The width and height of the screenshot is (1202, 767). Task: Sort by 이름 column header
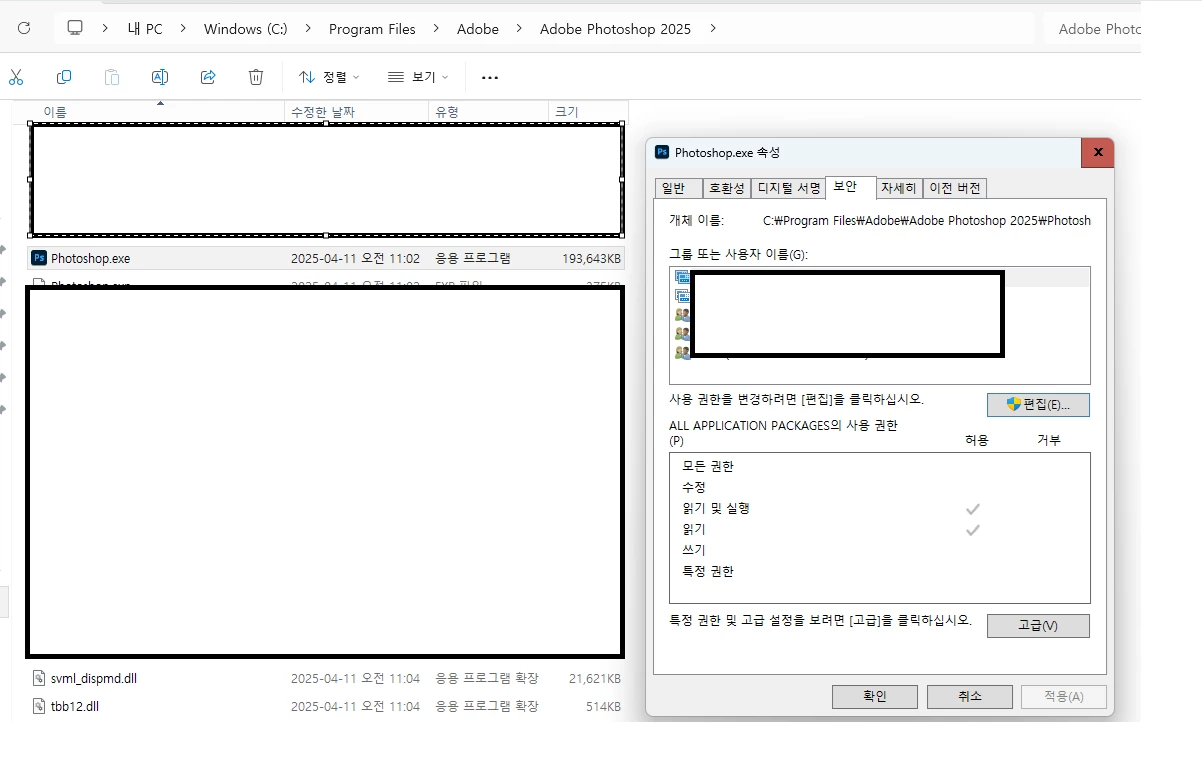point(156,112)
